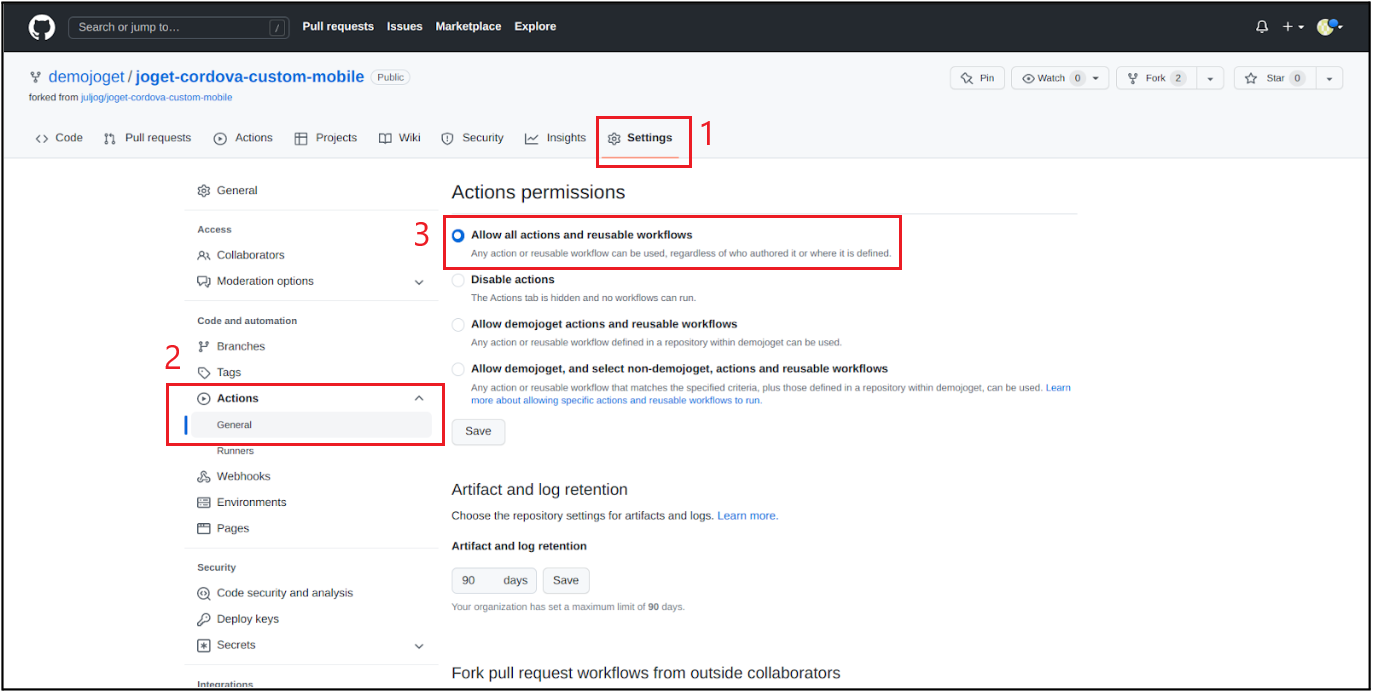Go to Marketplace in the top navigation
Image resolution: width=1373 pixels, height=693 pixels.
tap(468, 27)
